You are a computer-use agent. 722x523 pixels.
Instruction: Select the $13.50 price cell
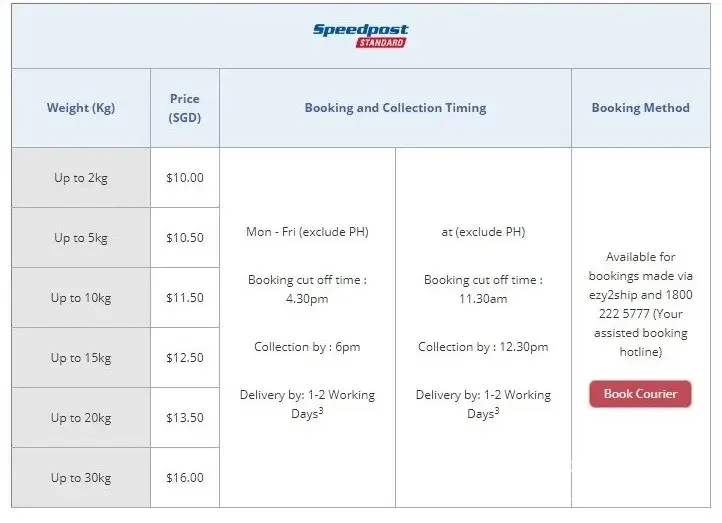(x=184, y=418)
